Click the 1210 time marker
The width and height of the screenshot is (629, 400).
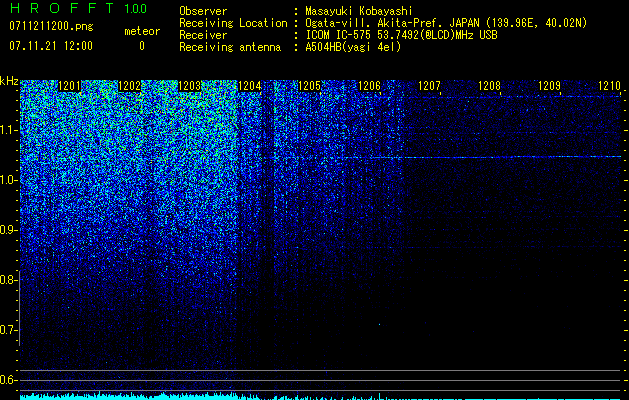tap(609, 86)
